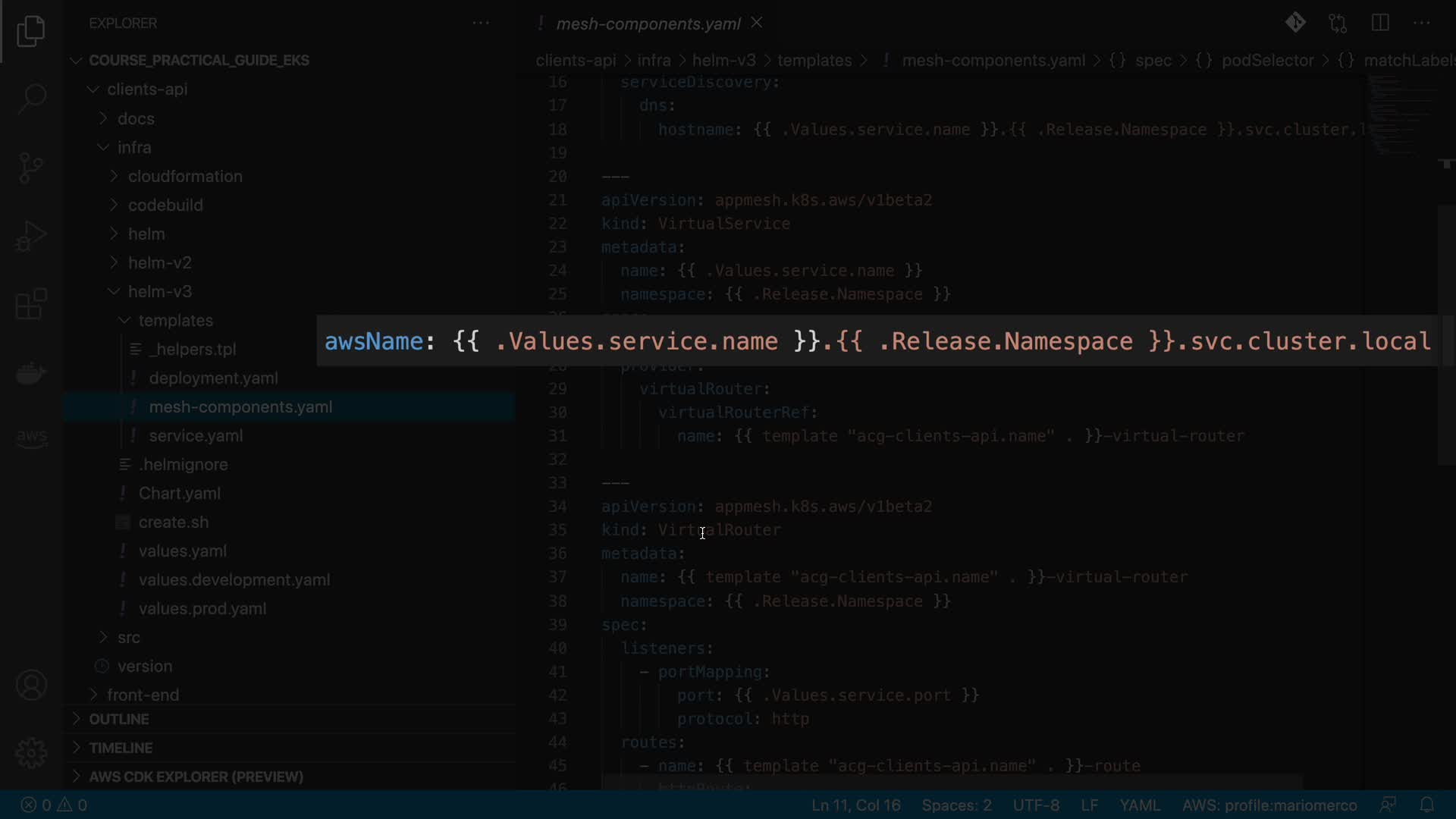Open the Explorer view in activity bar
Screen dimensions: 1456x819
pos(31,31)
